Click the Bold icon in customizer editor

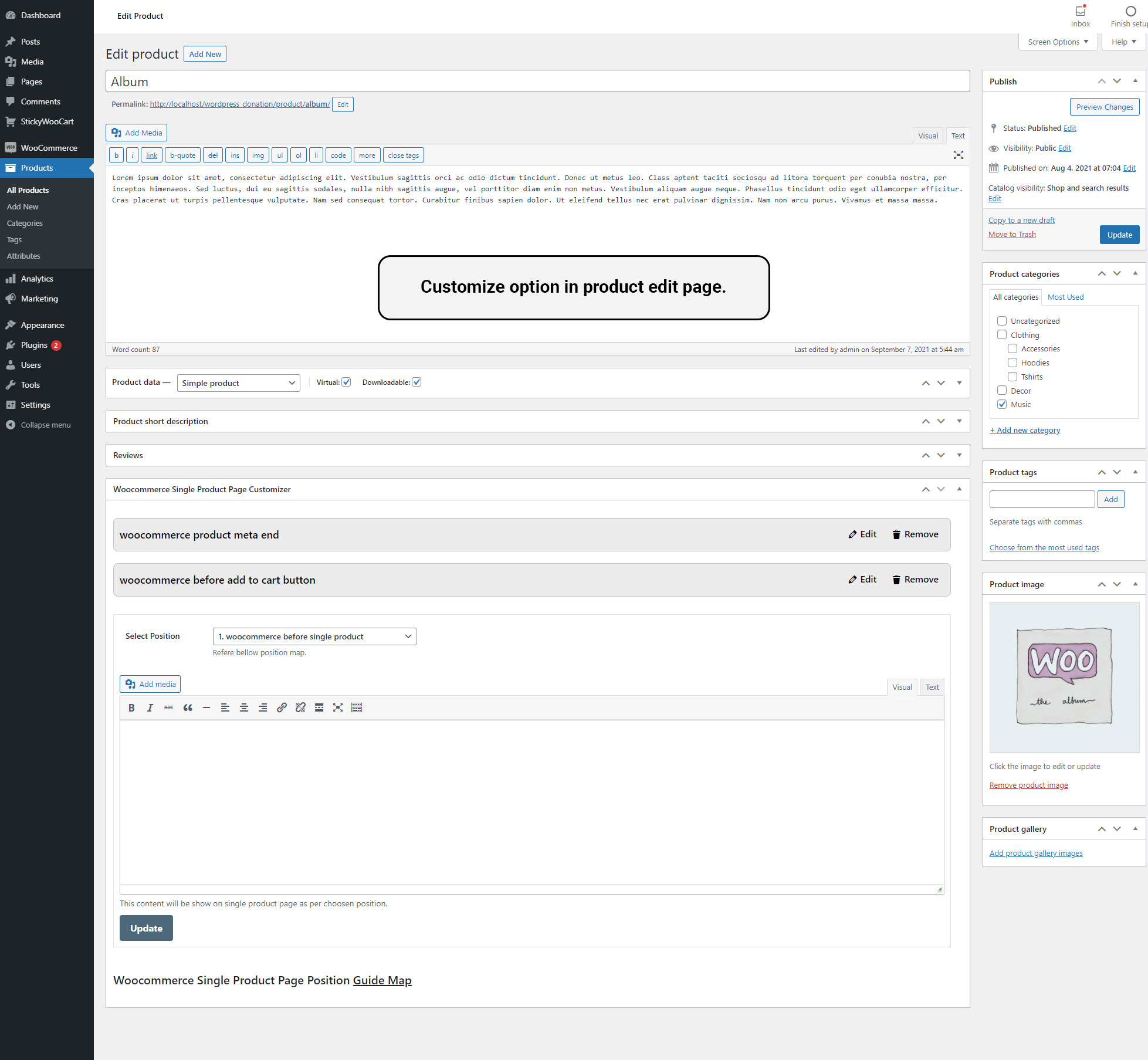[131, 707]
